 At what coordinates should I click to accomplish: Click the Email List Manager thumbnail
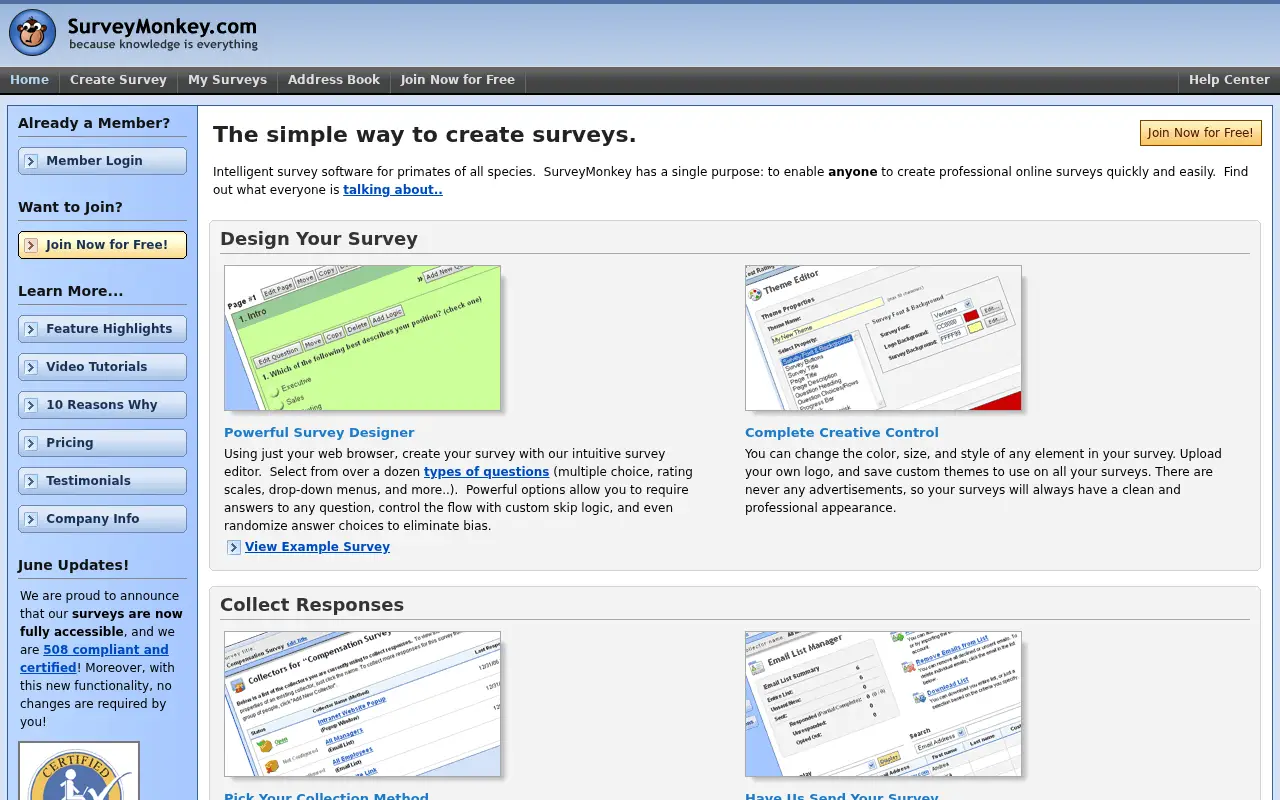883,704
